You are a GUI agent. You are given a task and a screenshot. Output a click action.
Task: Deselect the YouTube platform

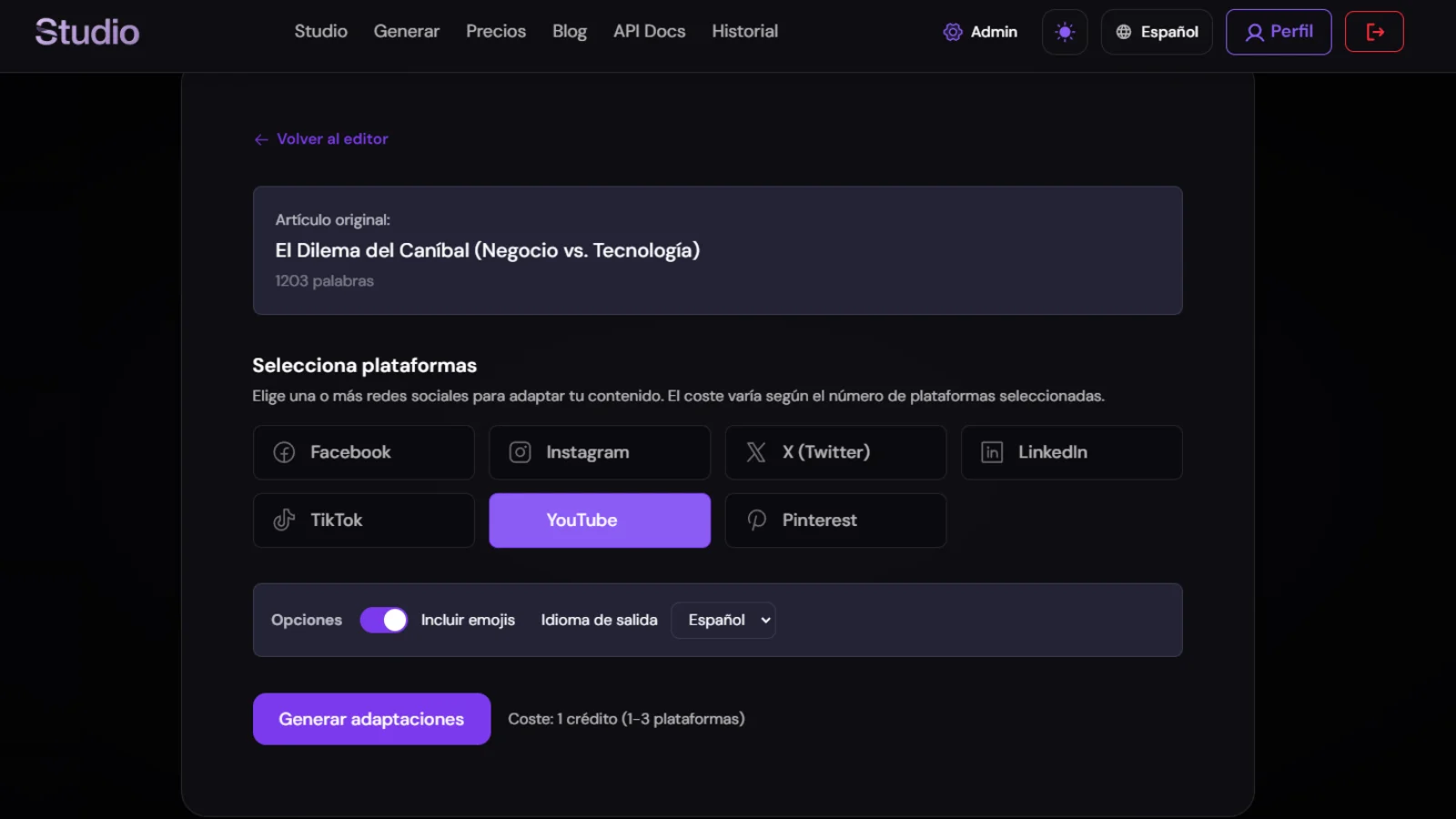[x=599, y=520]
